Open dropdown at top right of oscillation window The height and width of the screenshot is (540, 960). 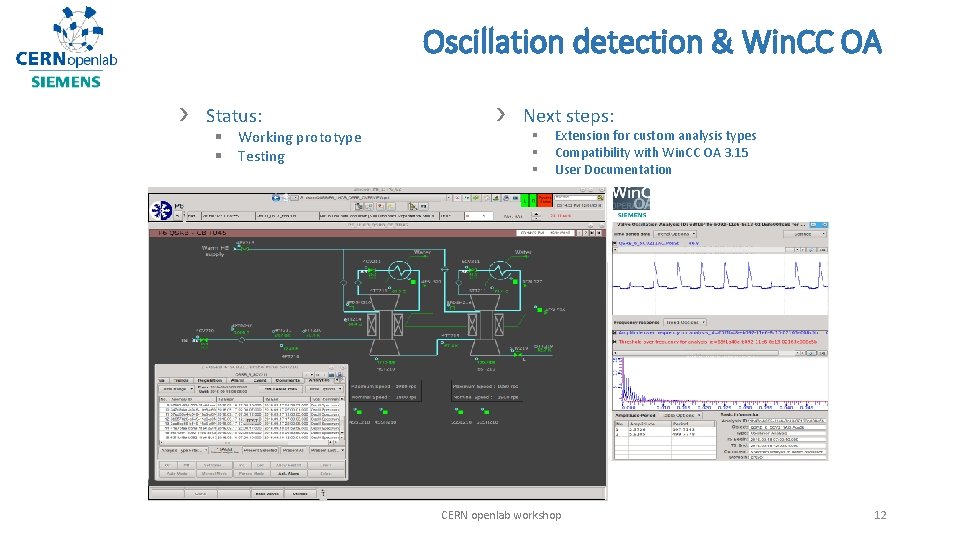click(804, 234)
